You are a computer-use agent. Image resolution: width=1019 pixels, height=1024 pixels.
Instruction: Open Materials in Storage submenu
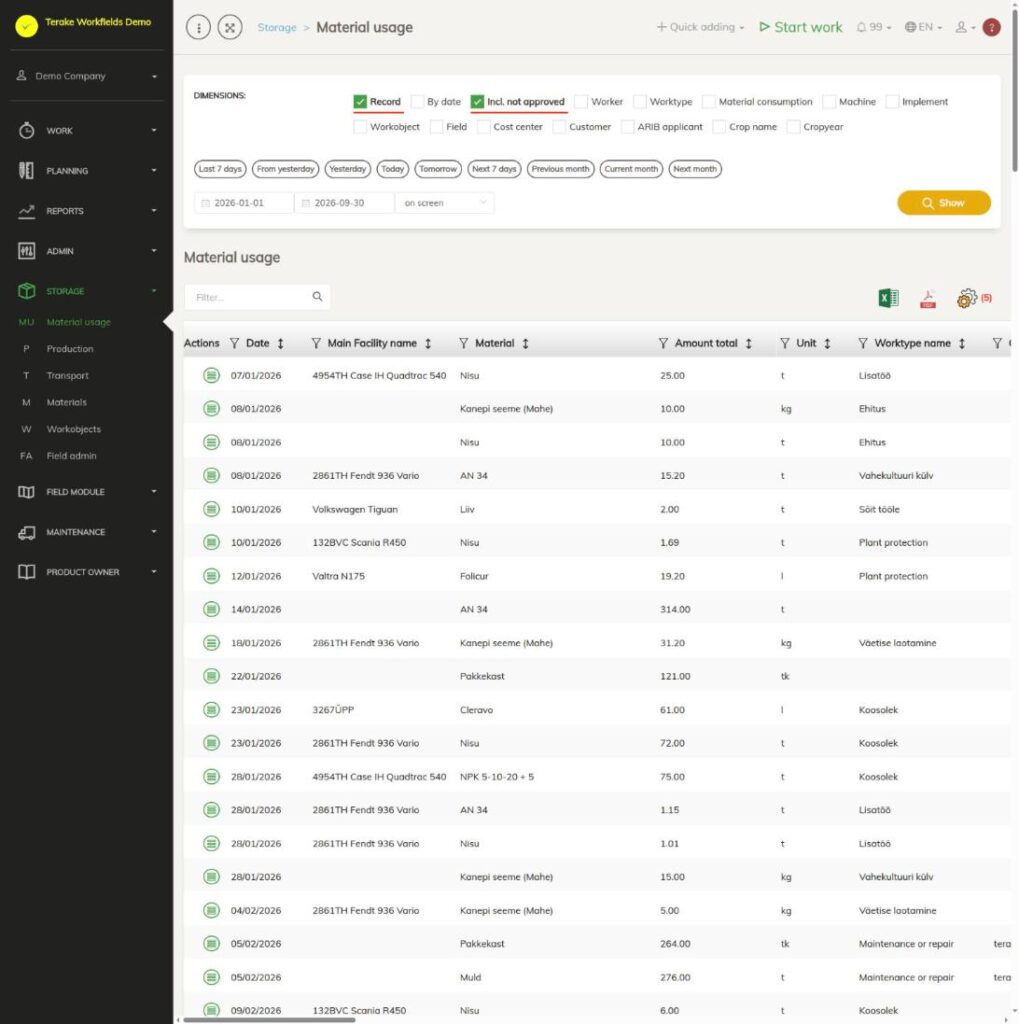[66, 402]
